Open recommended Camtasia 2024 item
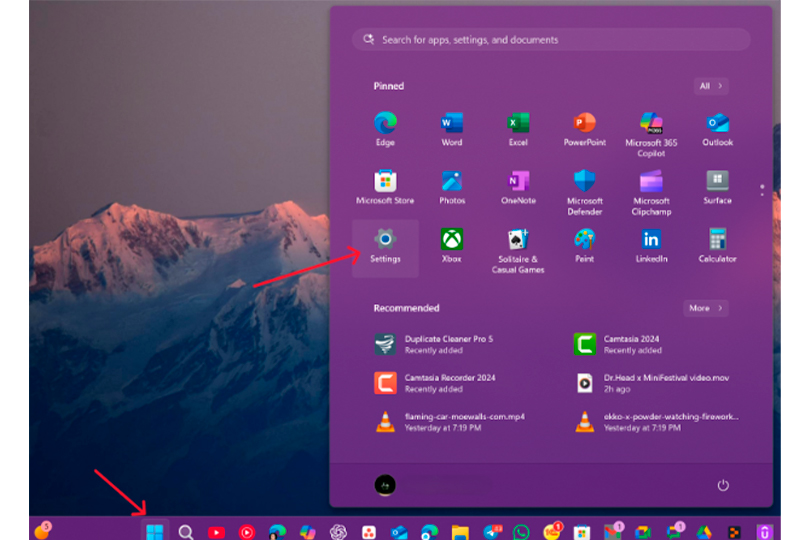Image resolution: width=810 pixels, height=540 pixels. coord(630,344)
